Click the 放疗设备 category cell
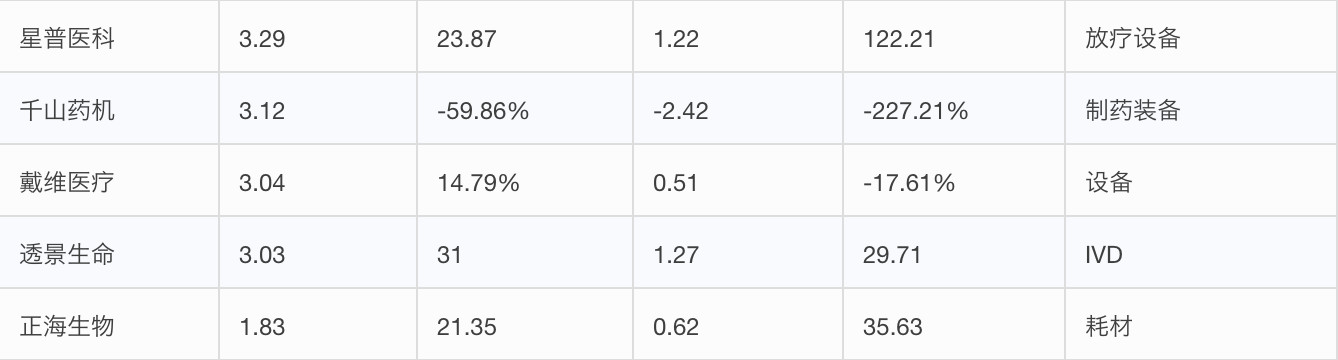 1202,37
